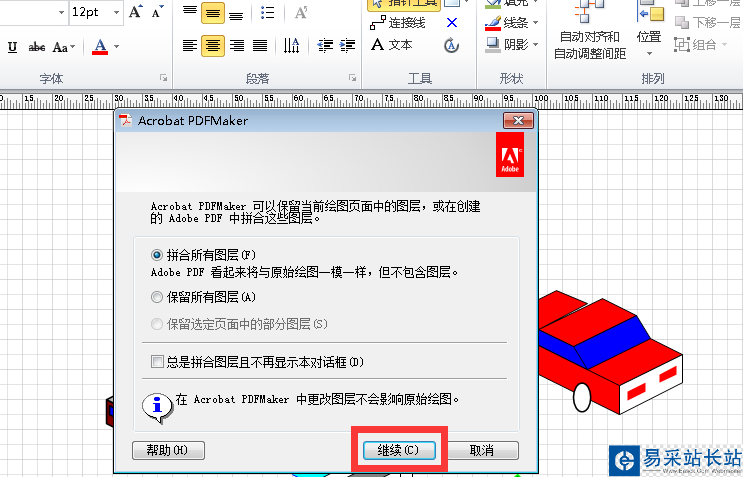Center text horizontally
The width and height of the screenshot is (743, 477).
point(213,45)
